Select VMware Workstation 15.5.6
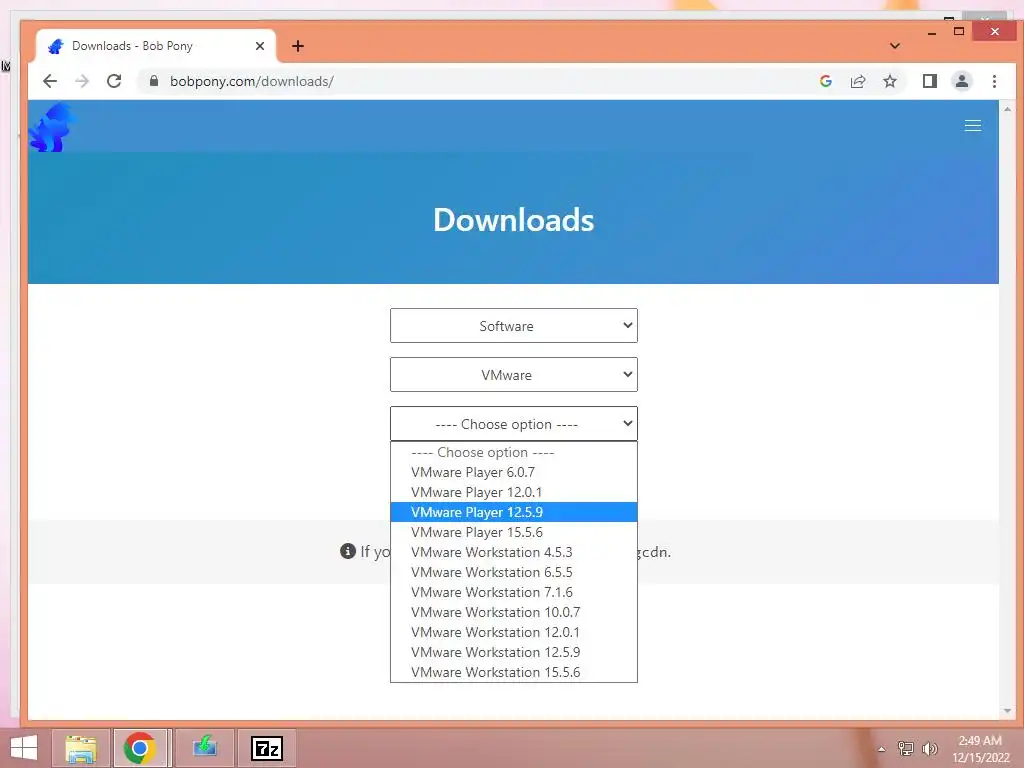 click(x=514, y=672)
